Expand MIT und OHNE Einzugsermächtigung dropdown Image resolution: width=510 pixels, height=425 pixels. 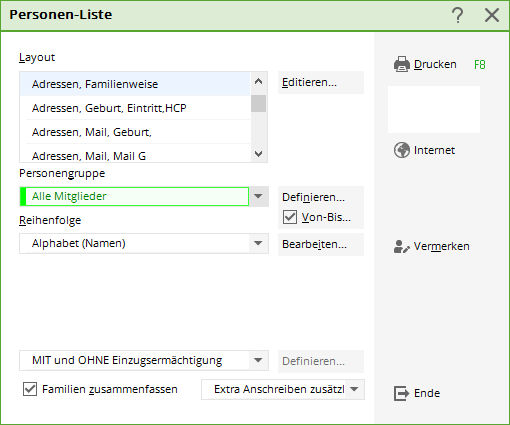(258, 360)
